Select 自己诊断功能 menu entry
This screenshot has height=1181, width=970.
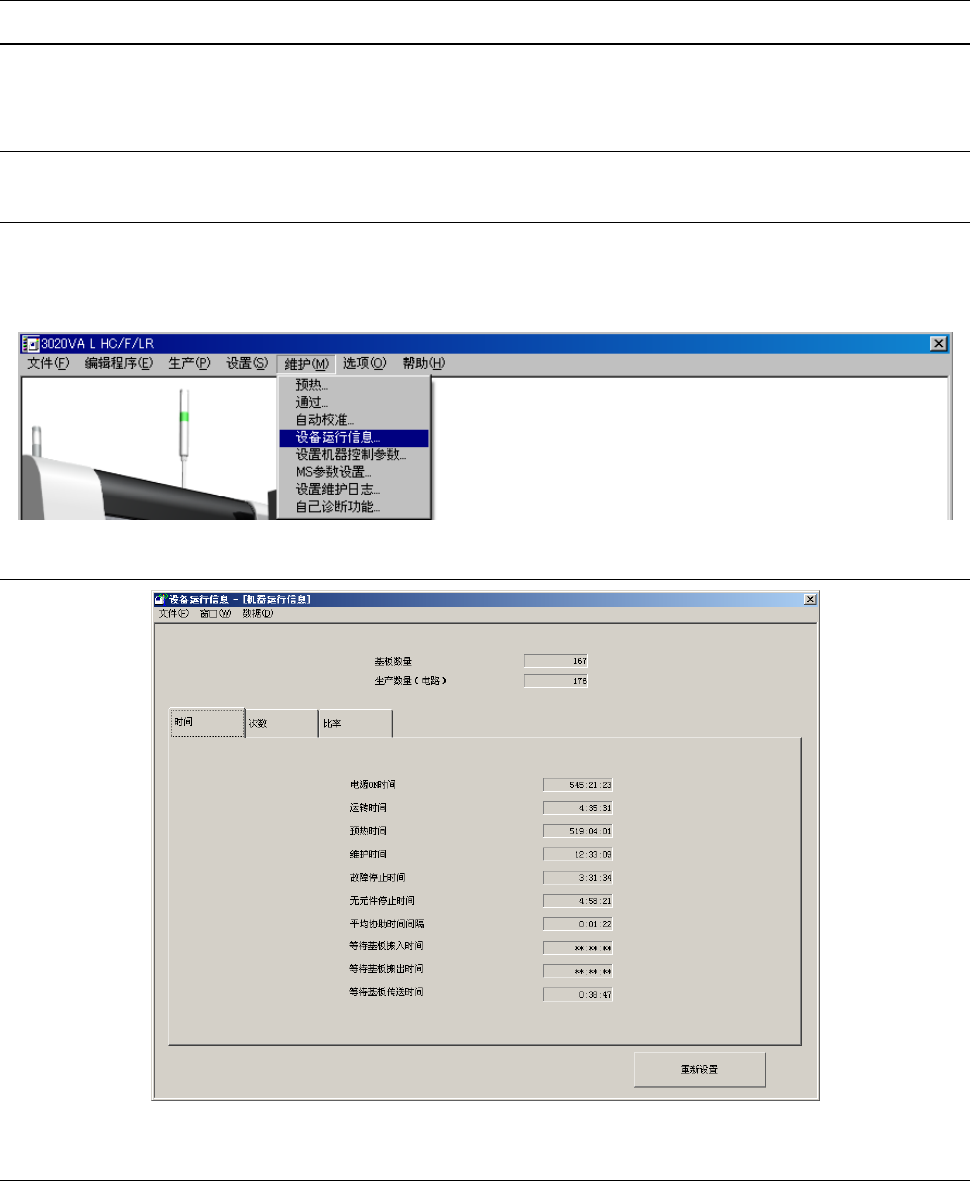354,507
